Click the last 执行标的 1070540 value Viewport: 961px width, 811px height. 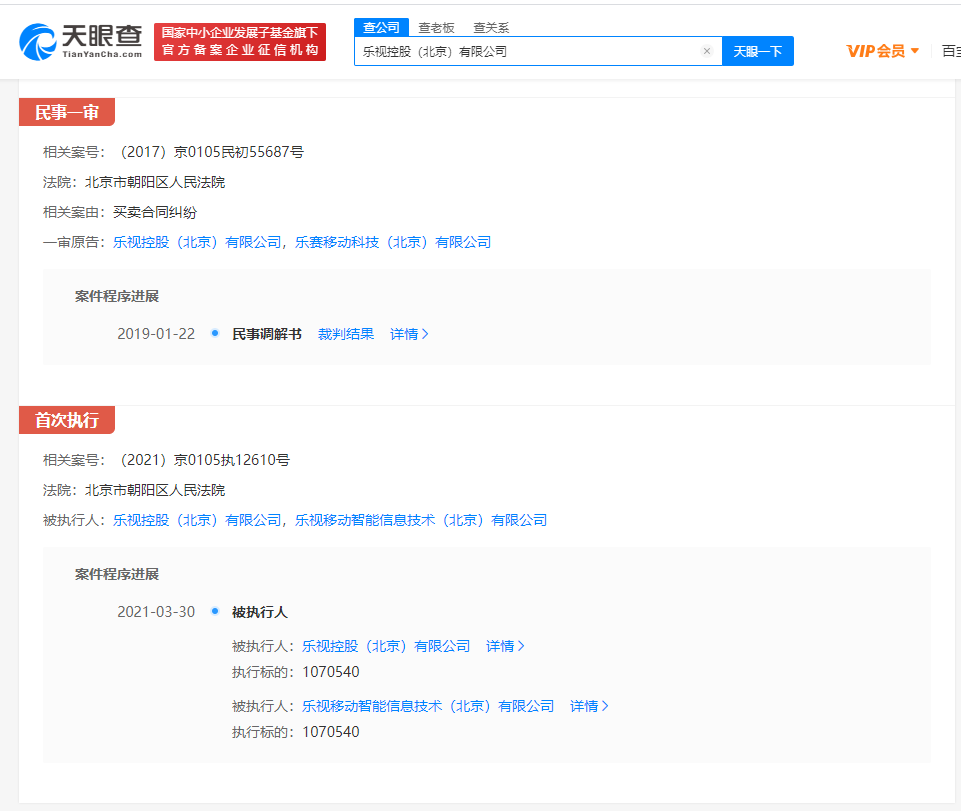[x=330, y=732]
